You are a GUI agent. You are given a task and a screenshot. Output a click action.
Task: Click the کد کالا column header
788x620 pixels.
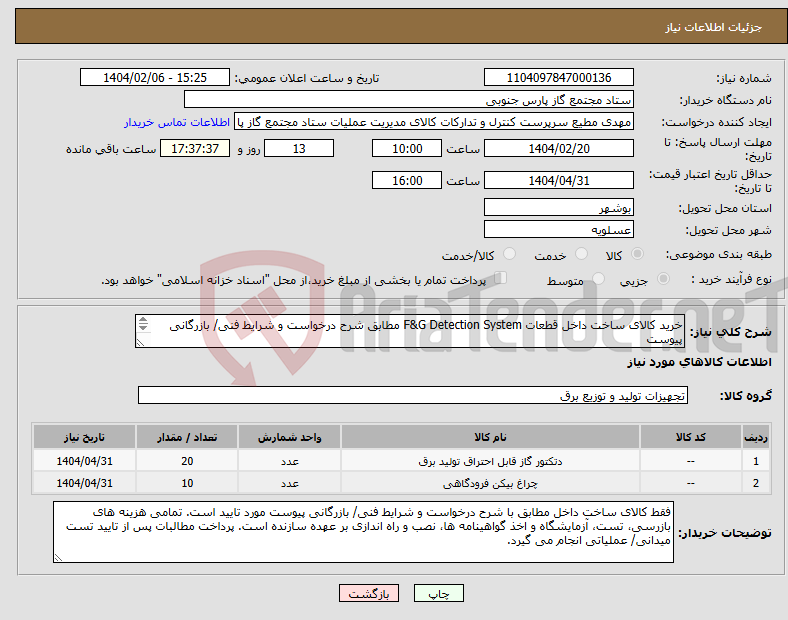click(691, 437)
